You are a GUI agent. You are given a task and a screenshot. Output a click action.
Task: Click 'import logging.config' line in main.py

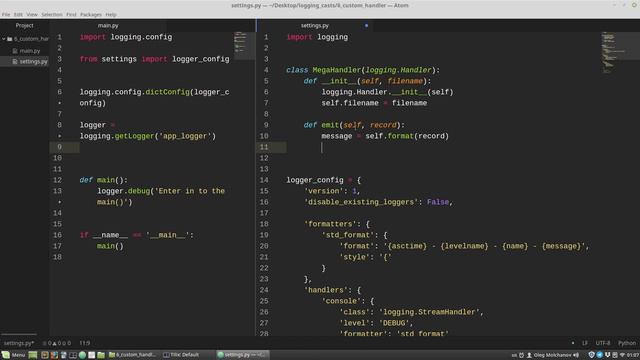point(126,37)
